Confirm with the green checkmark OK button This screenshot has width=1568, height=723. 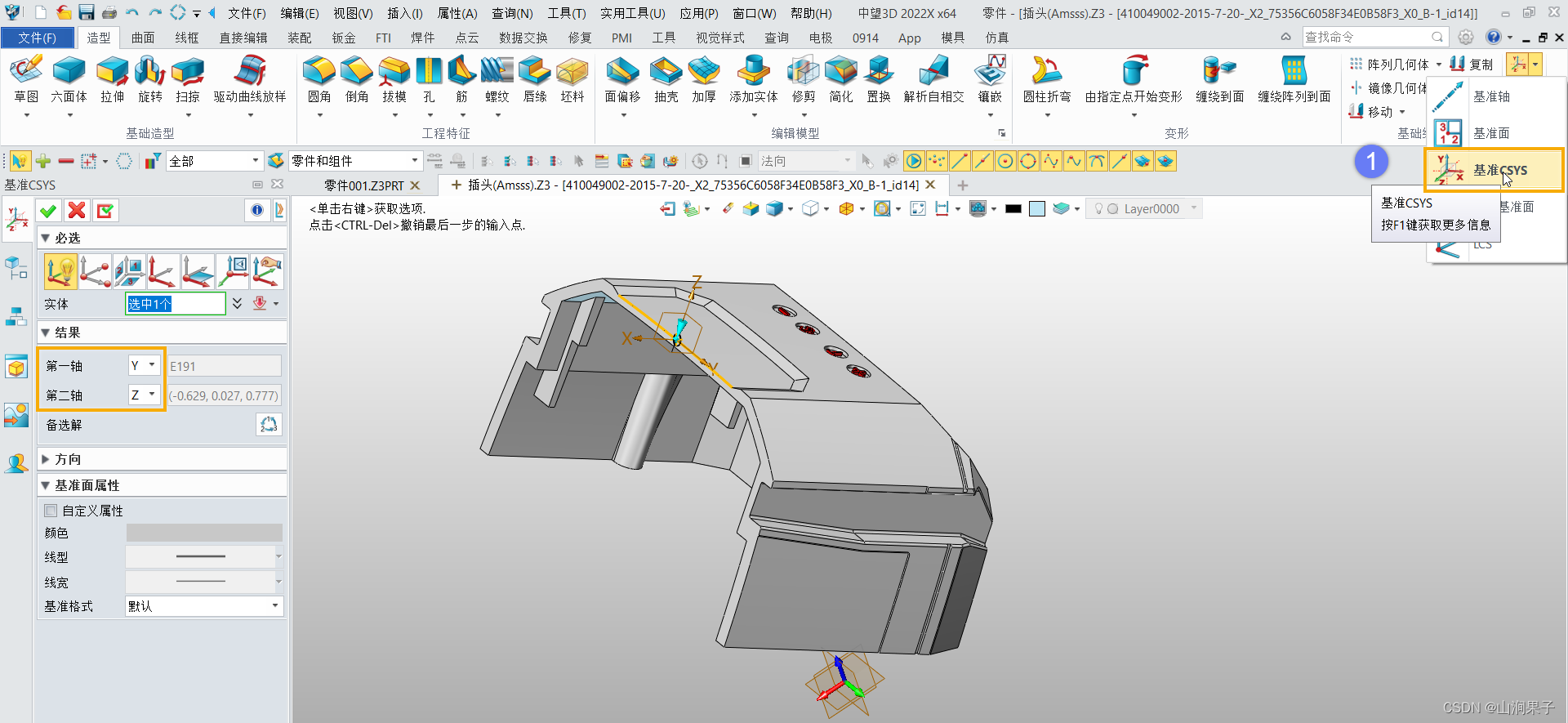(48, 211)
